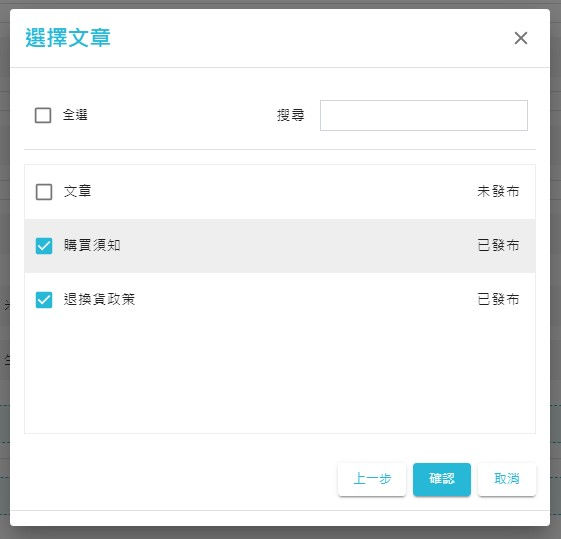Select the 購買須知 article title
The image size is (561, 539).
pyautogui.click(x=92, y=245)
